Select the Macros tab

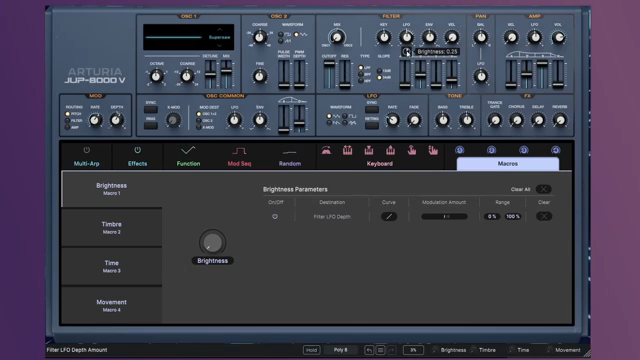coord(508,164)
